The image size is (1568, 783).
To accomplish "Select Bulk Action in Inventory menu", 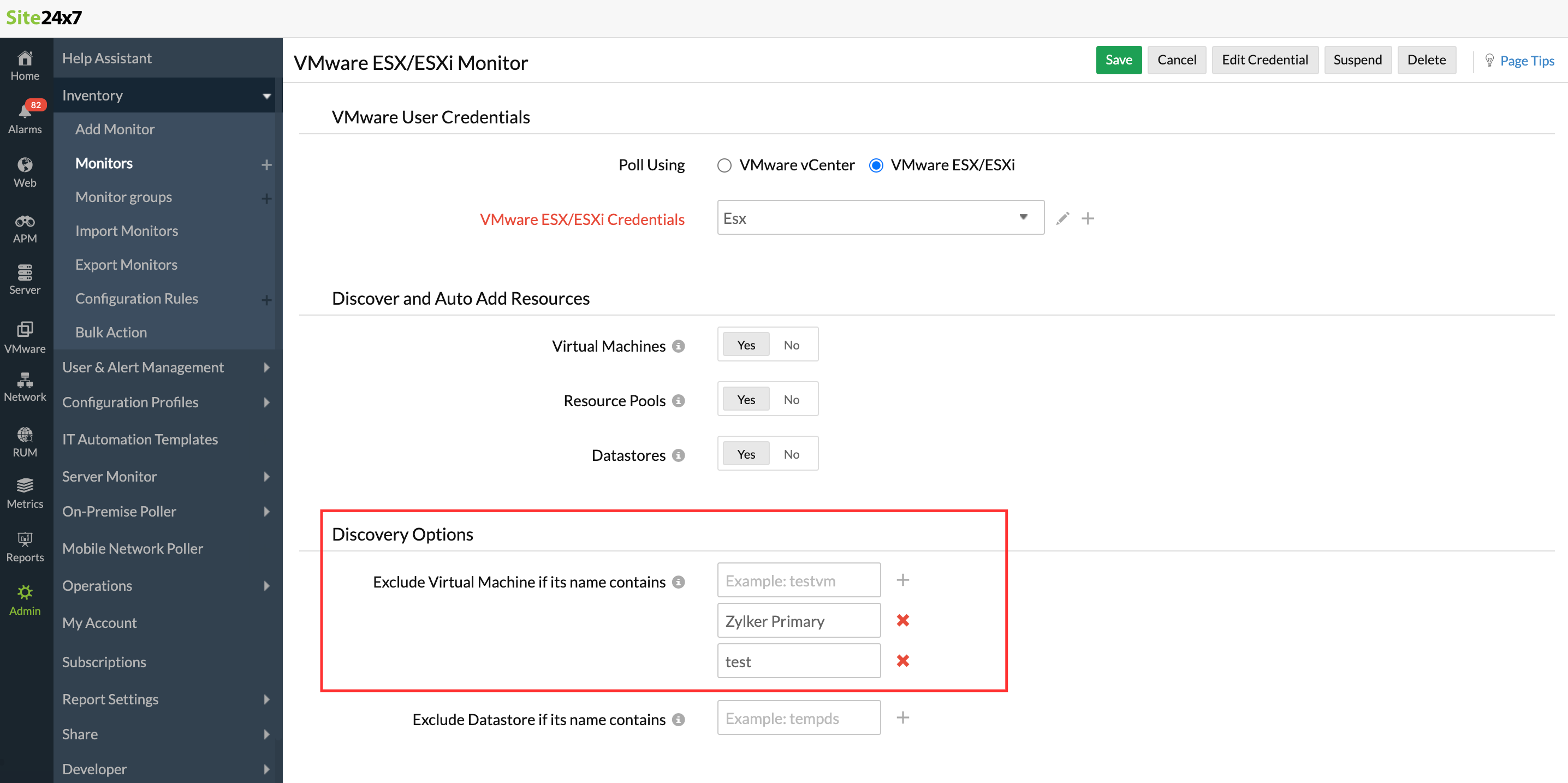I will click(111, 333).
